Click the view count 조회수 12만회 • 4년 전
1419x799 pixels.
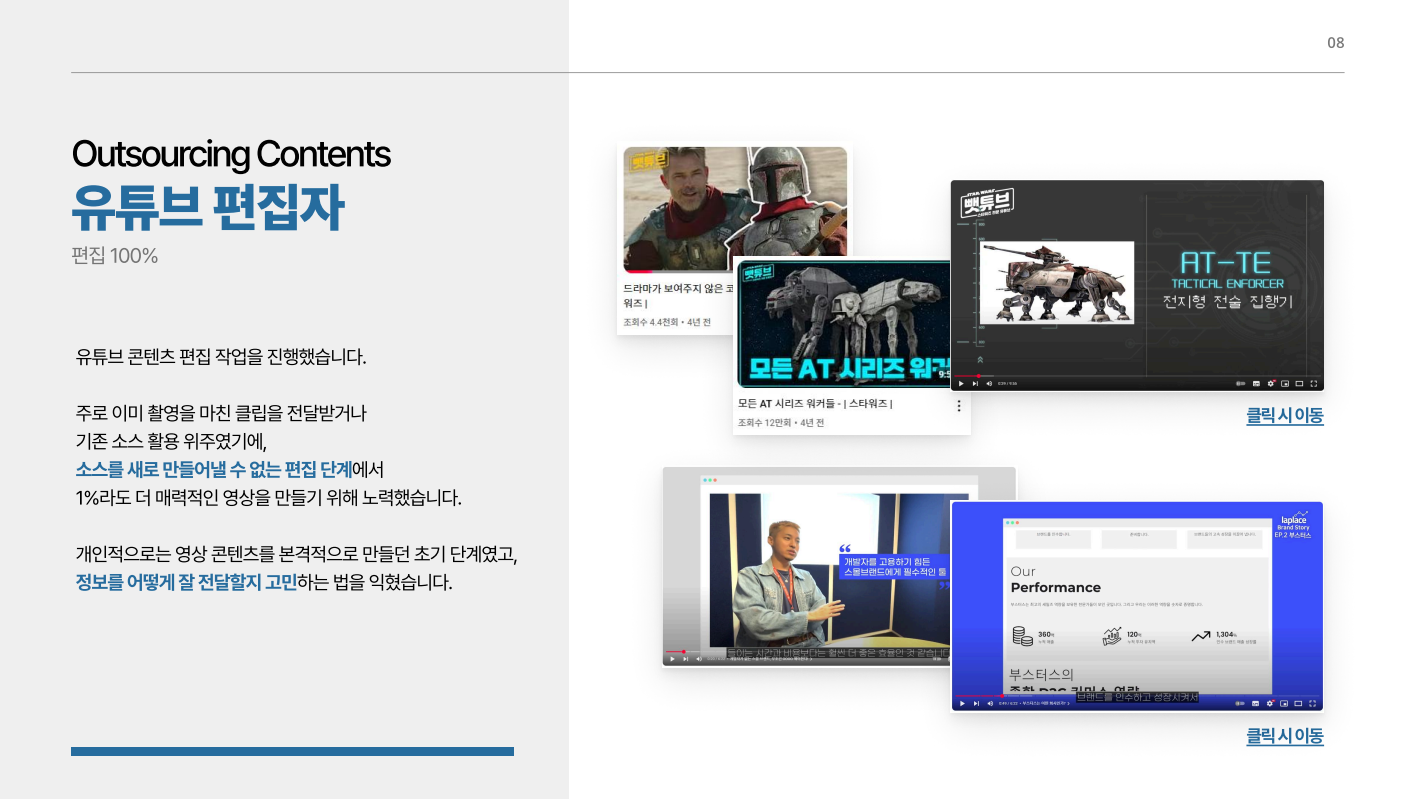coord(781,423)
